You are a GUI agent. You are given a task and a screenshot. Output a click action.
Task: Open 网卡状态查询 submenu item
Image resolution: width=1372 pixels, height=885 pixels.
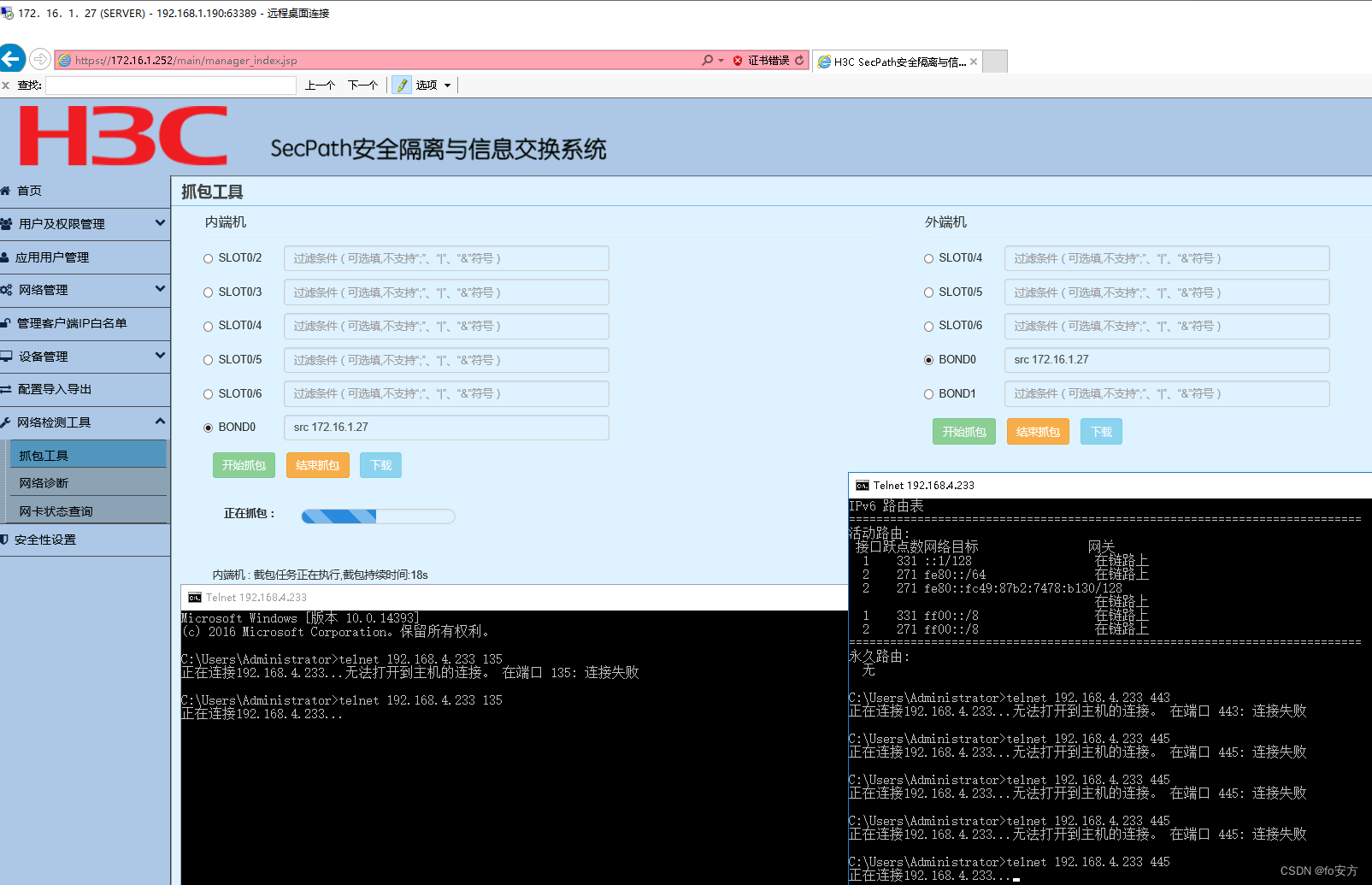tap(88, 511)
